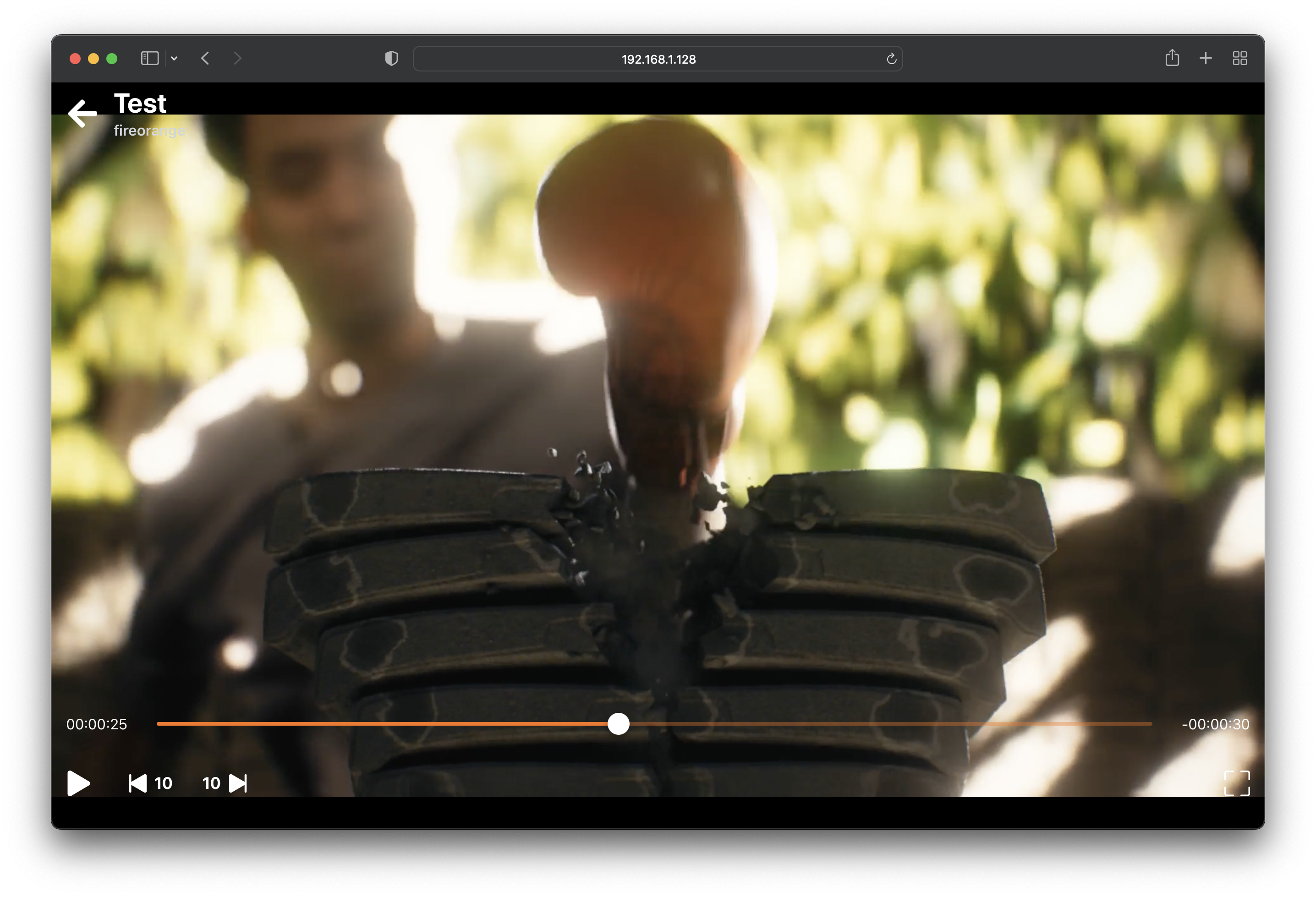Viewport: 1316px width, 897px height.
Task: Open the sidebar dropdown chevron
Action: (x=175, y=58)
